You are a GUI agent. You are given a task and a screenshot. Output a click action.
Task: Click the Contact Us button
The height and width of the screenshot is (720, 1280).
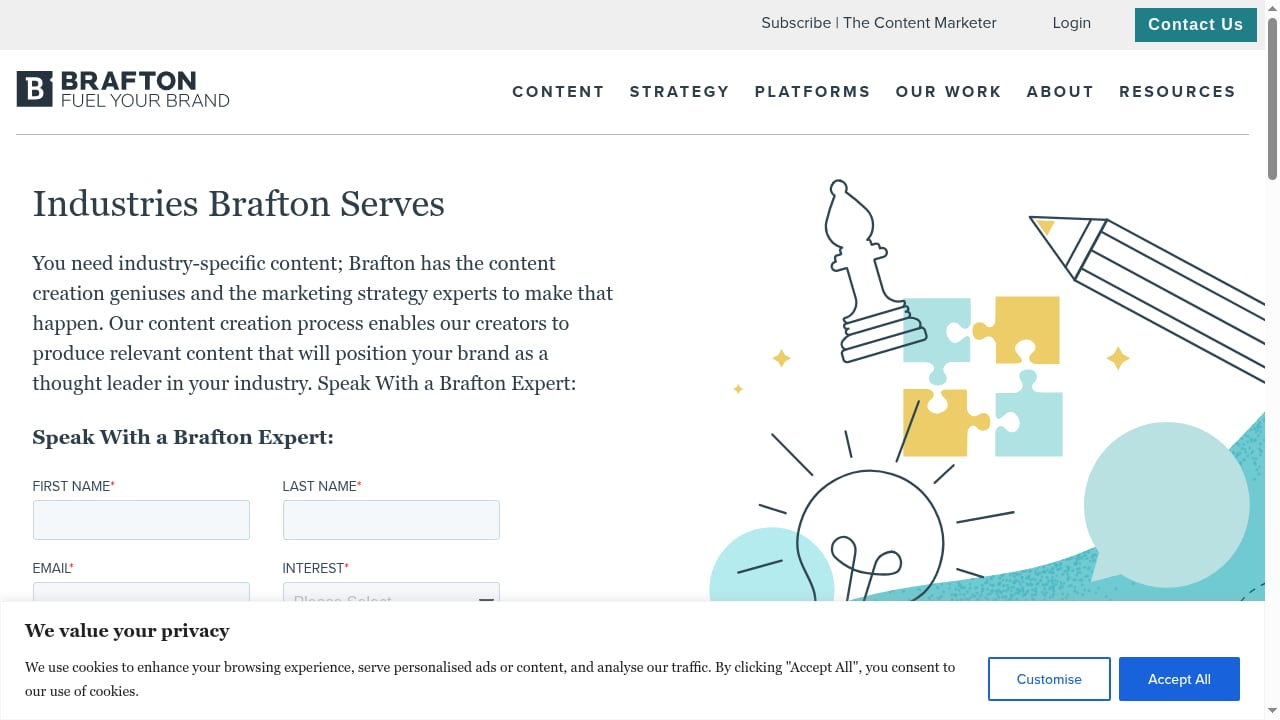coord(1196,25)
